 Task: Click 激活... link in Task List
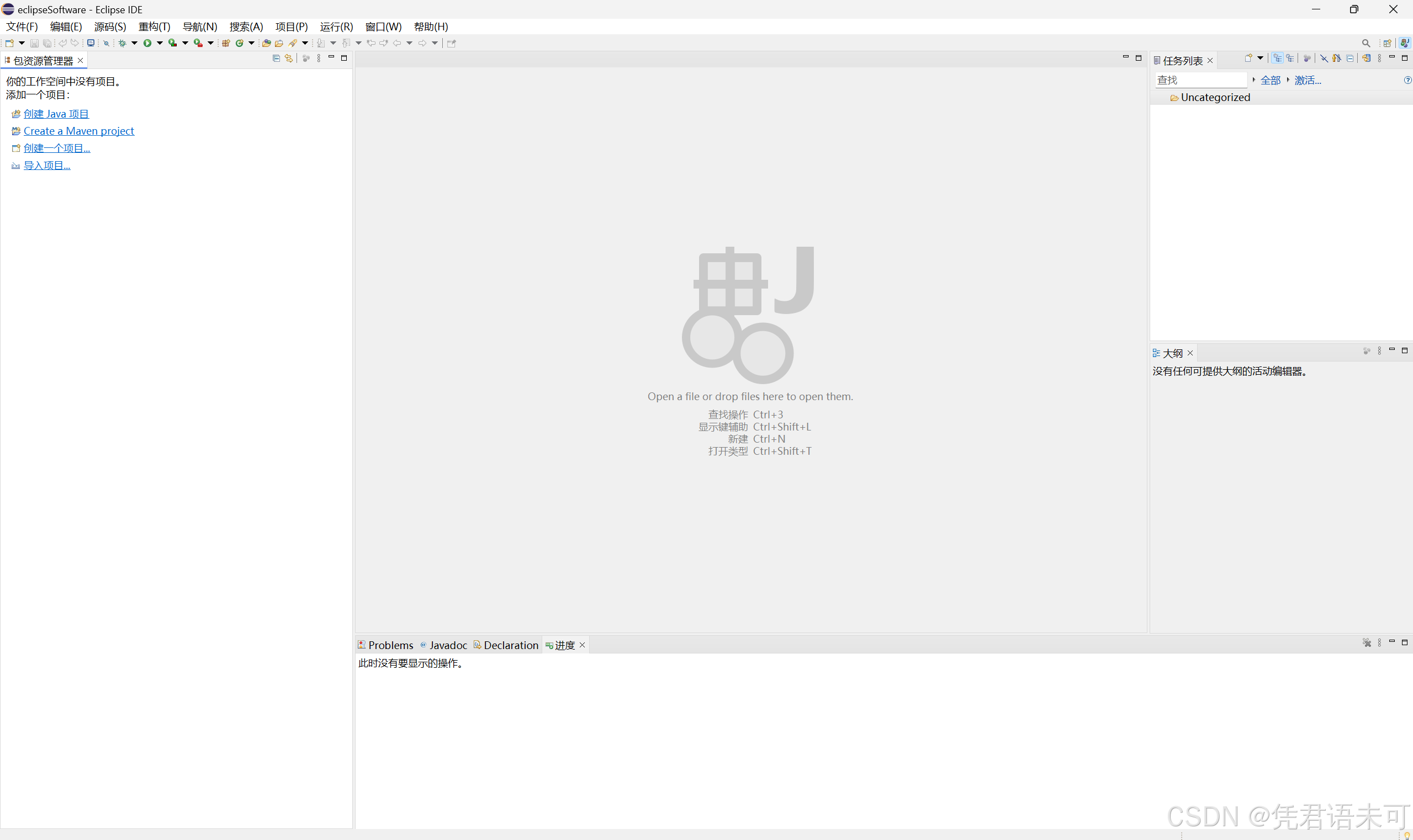1308,81
